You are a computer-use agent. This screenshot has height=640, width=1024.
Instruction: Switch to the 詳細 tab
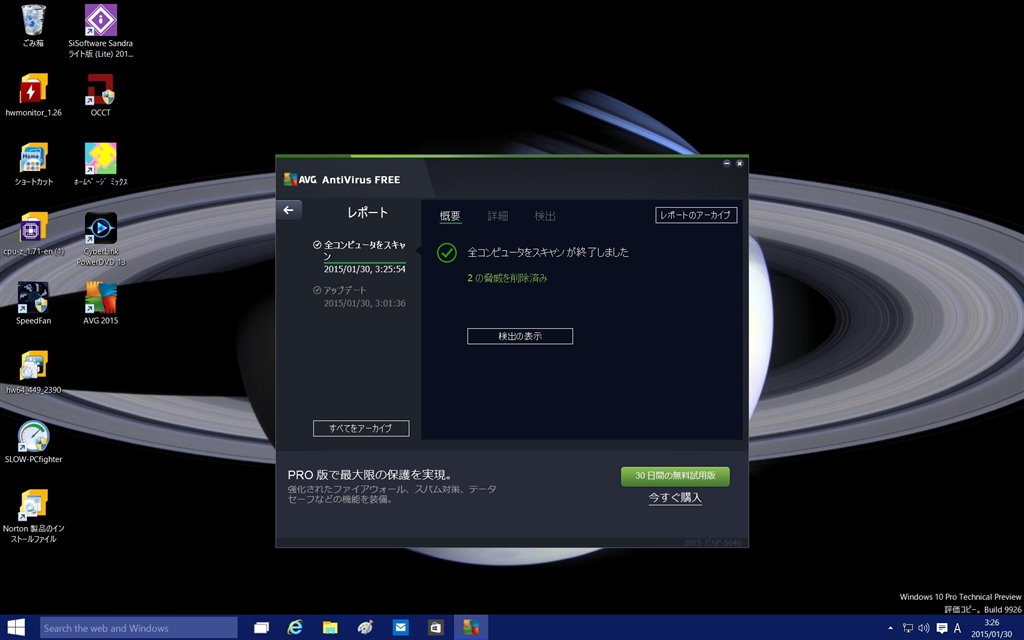498,216
